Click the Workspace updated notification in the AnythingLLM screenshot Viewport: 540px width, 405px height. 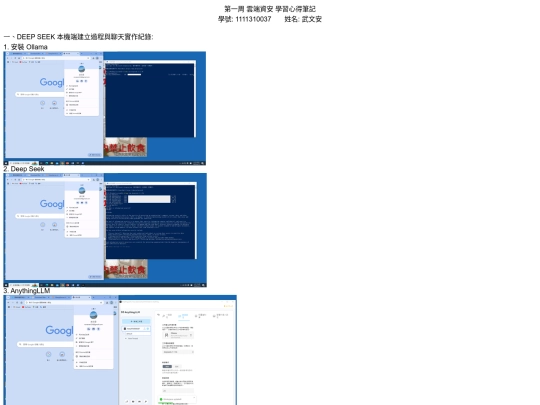click(177, 399)
